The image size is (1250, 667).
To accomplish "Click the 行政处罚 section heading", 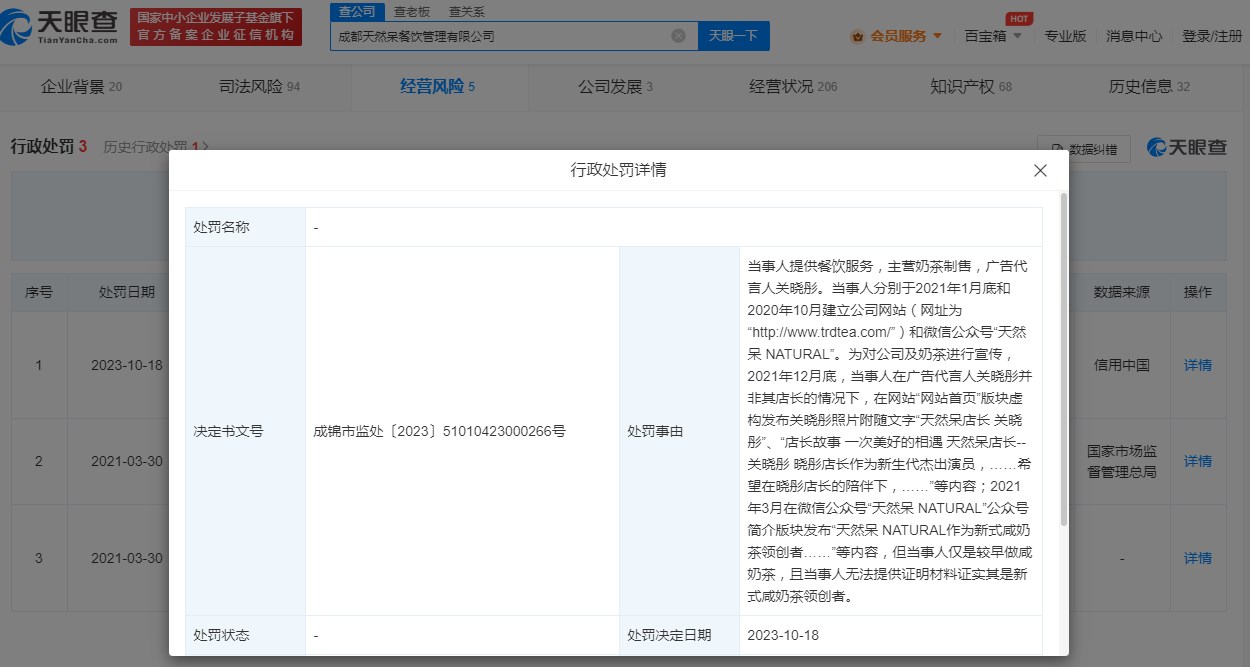I will pos(49,146).
